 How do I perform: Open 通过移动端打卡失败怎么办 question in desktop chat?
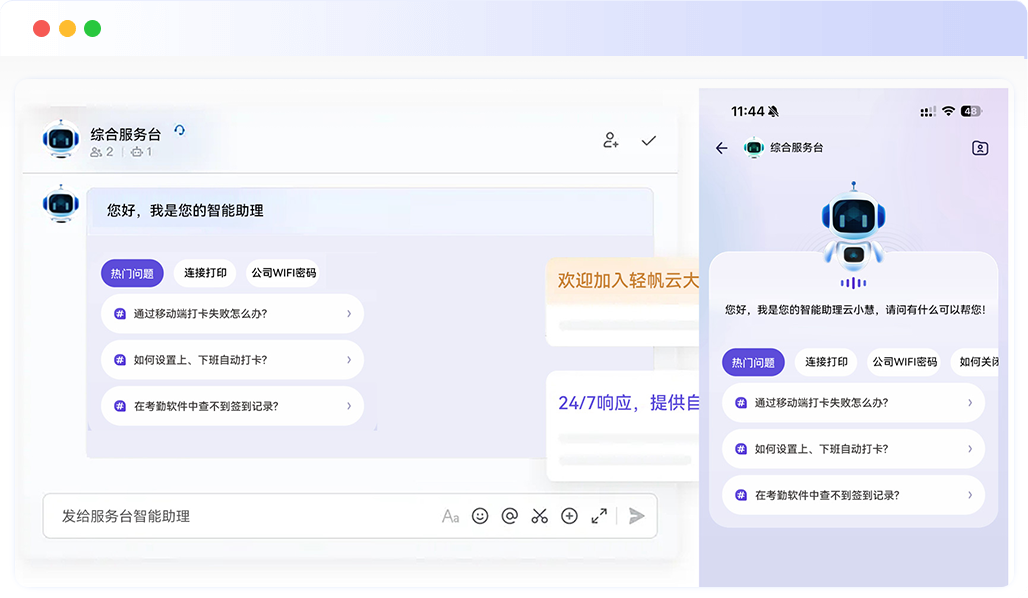click(x=232, y=313)
